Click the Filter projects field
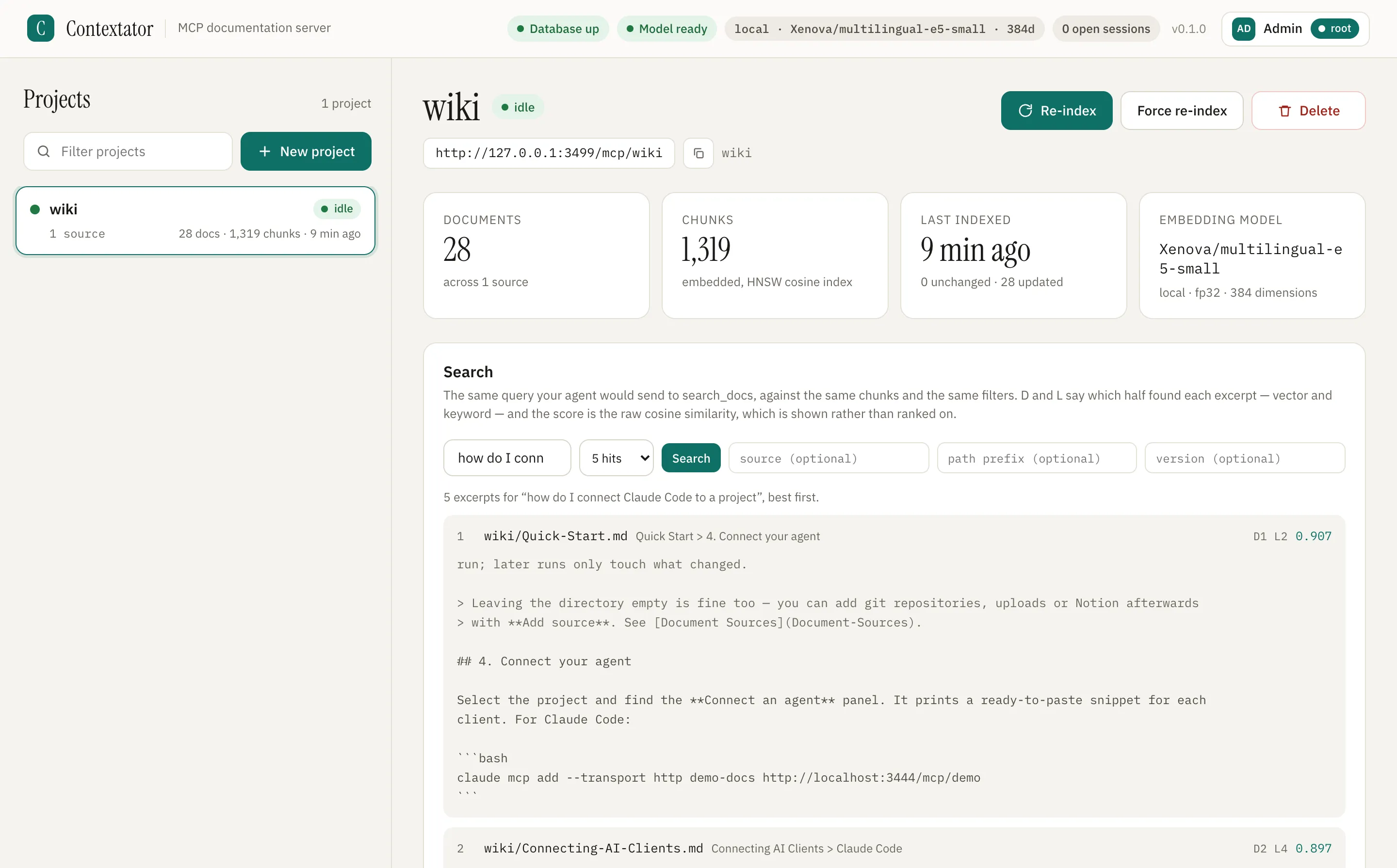The image size is (1397, 868). pyautogui.click(x=128, y=152)
